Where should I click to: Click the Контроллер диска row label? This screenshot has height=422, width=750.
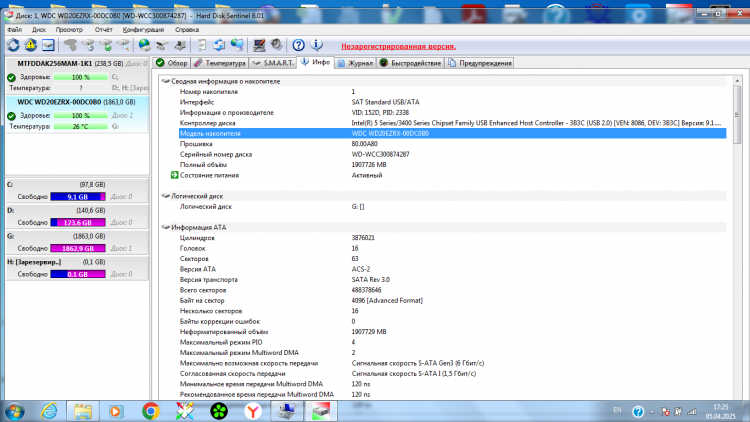208,123
